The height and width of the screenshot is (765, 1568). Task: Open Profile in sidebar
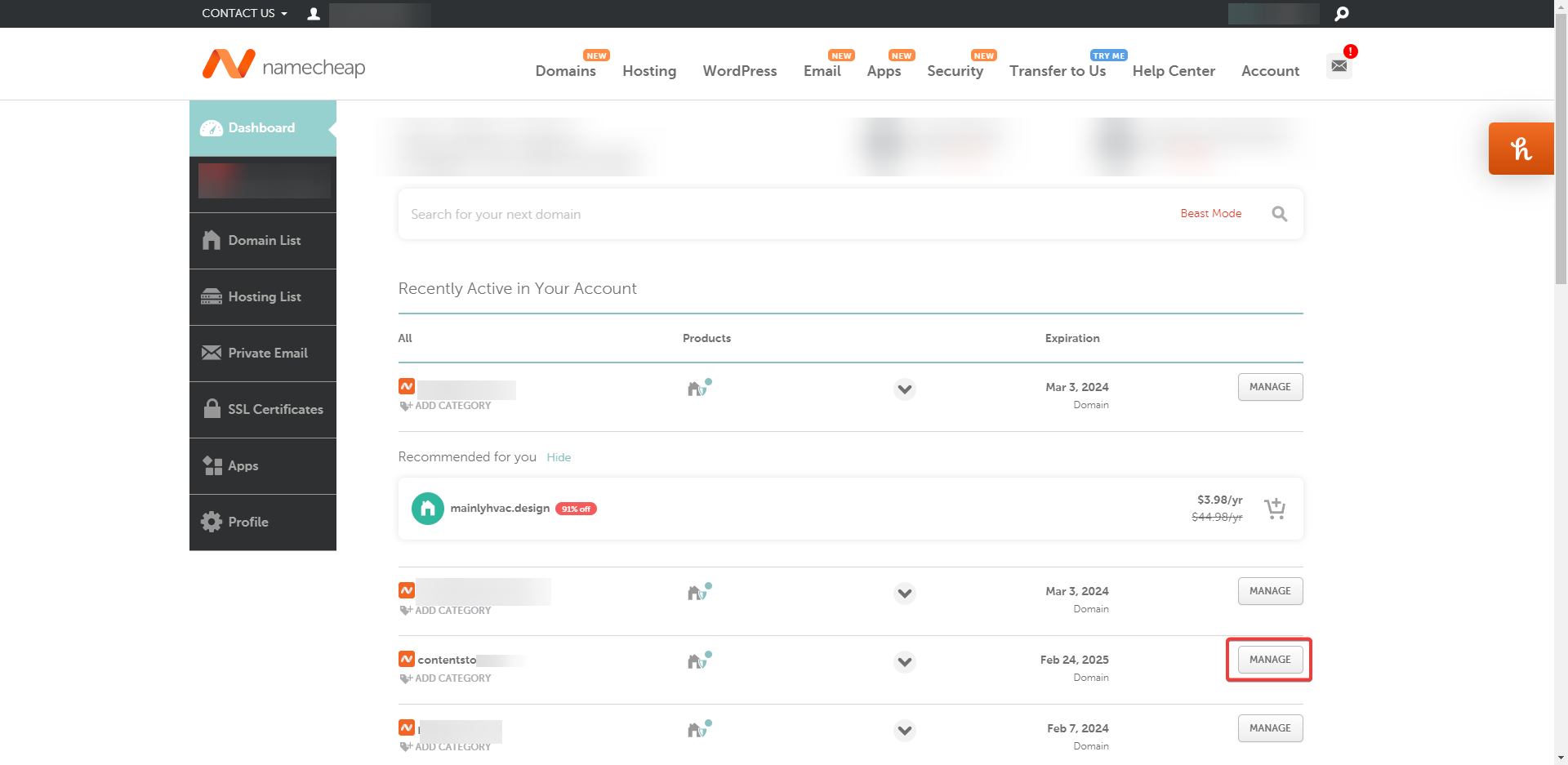click(x=263, y=523)
